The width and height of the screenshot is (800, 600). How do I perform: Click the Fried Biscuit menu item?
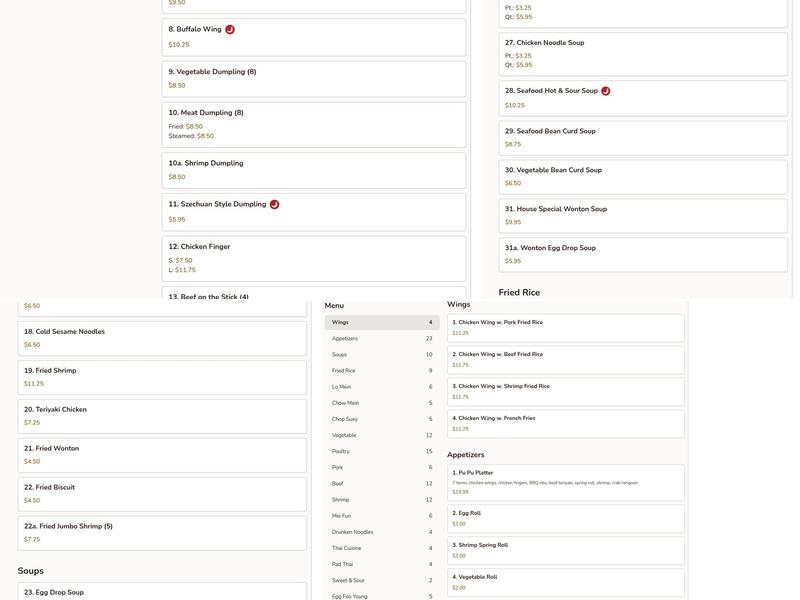(162, 494)
